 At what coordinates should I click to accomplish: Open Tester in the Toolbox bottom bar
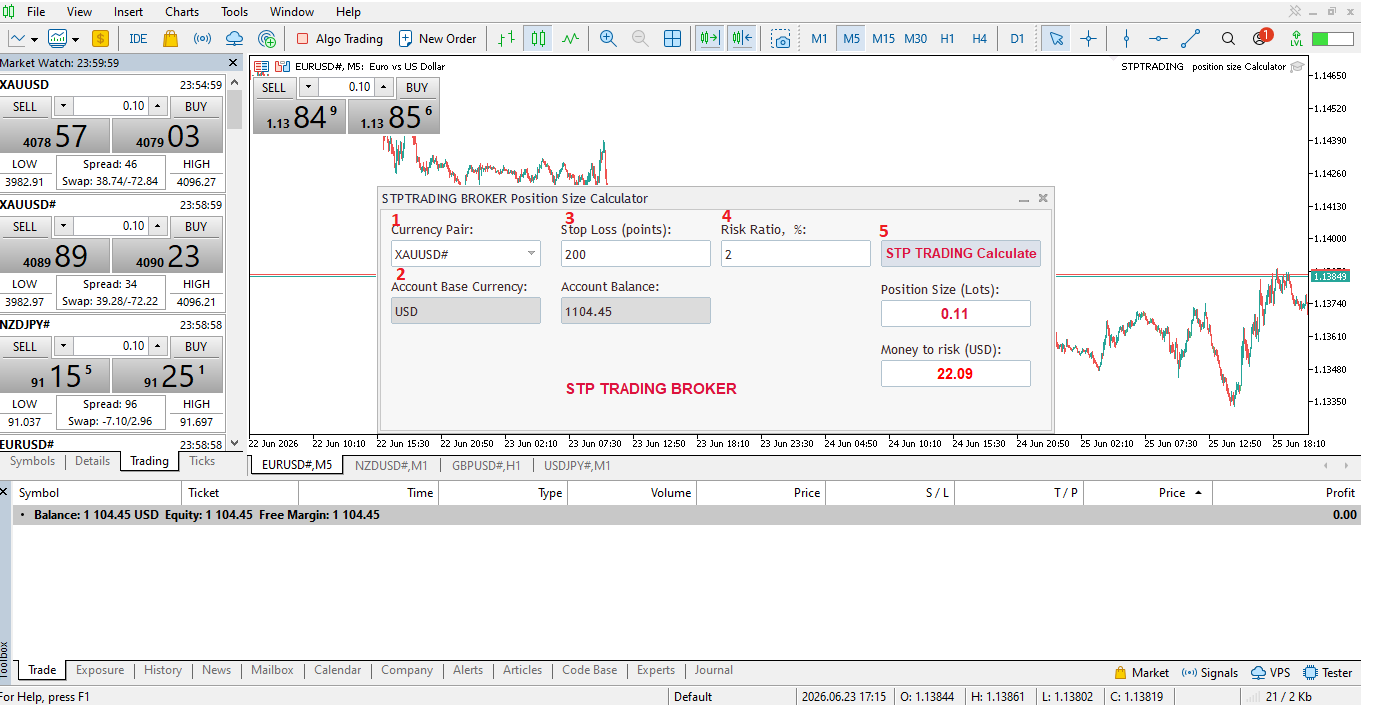[1326, 673]
